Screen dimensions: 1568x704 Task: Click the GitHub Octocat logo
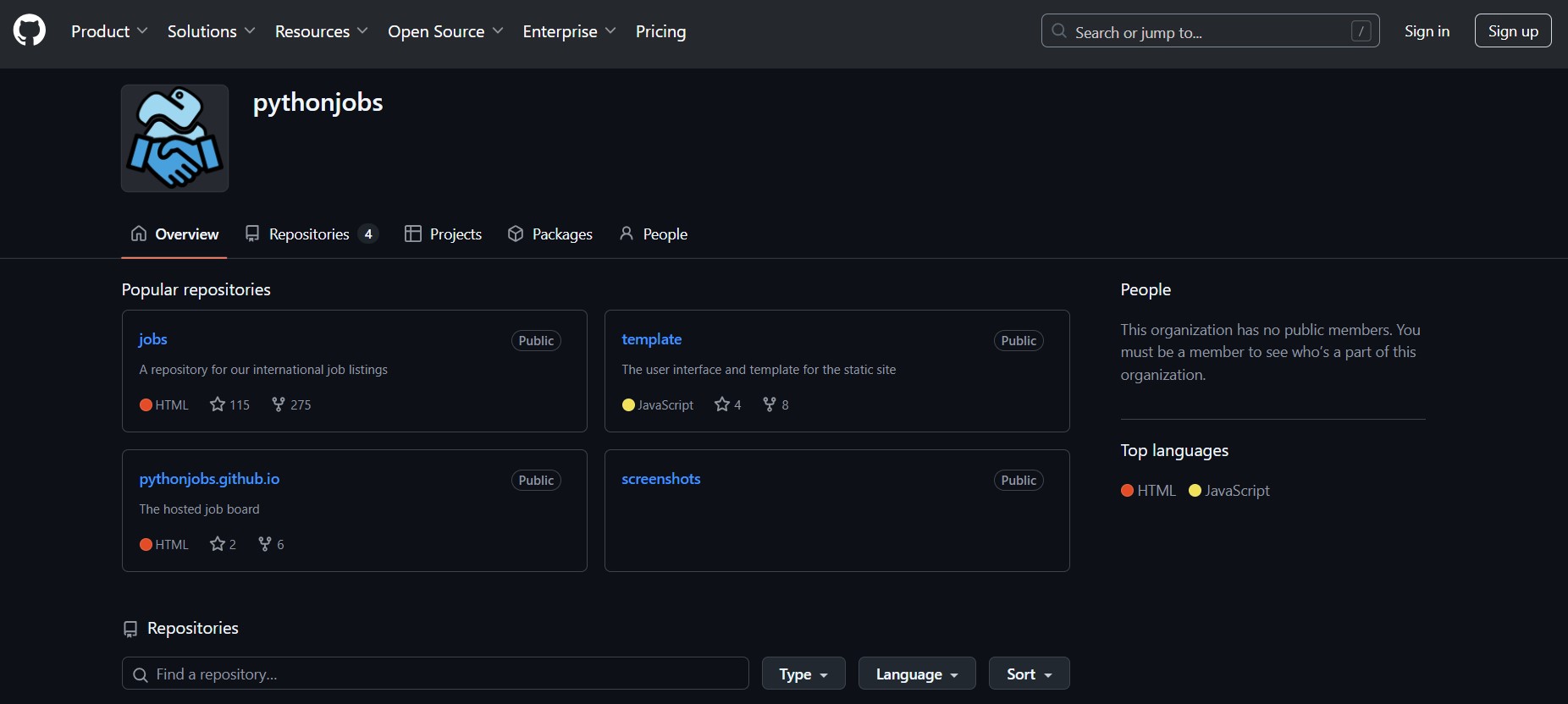click(x=30, y=31)
